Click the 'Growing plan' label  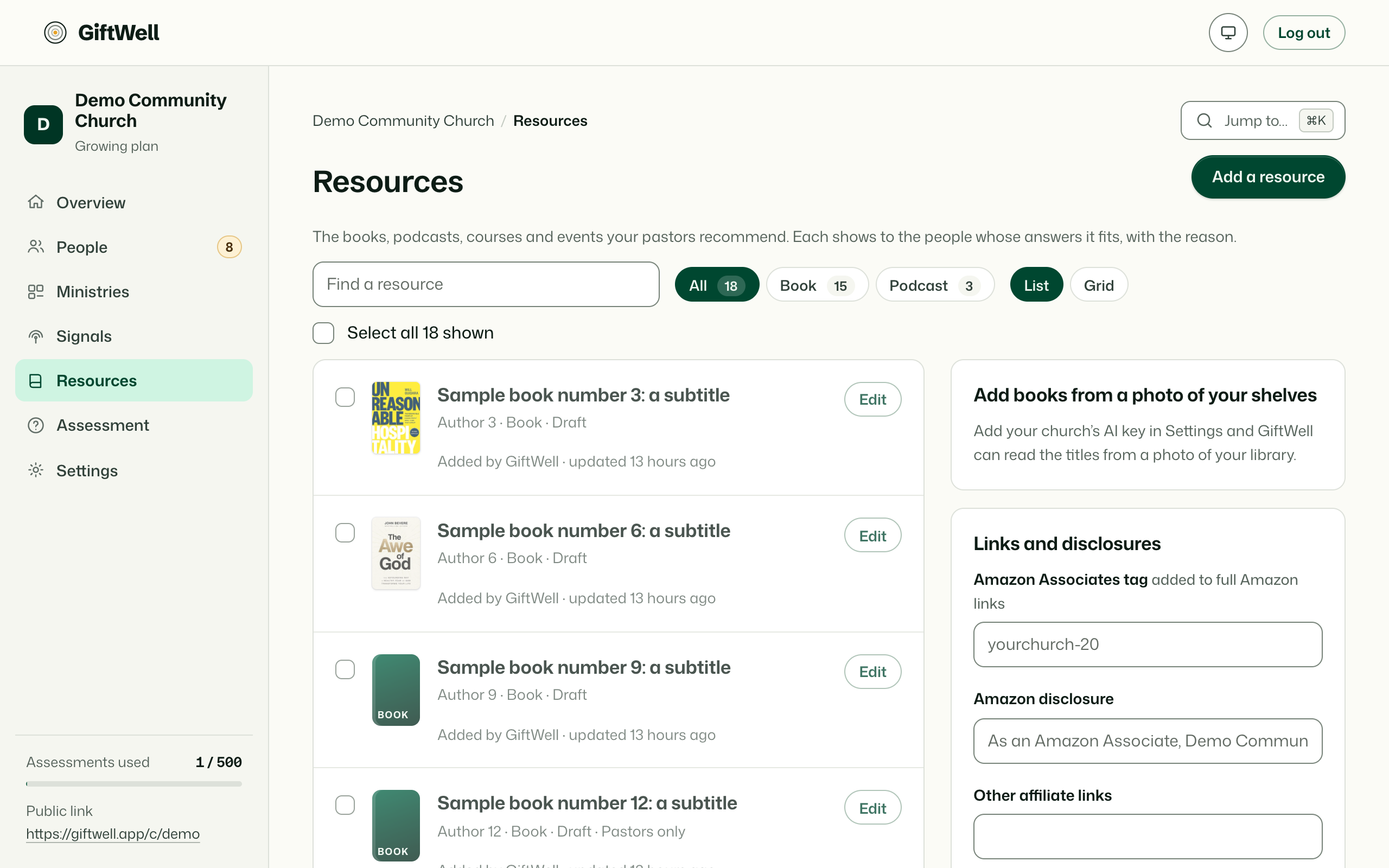click(x=117, y=146)
